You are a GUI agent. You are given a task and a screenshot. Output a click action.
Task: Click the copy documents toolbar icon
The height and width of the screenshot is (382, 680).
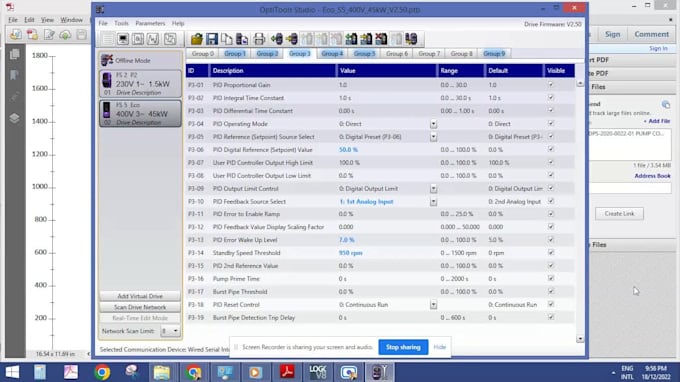pyautogui.click(x=226, y=39)
